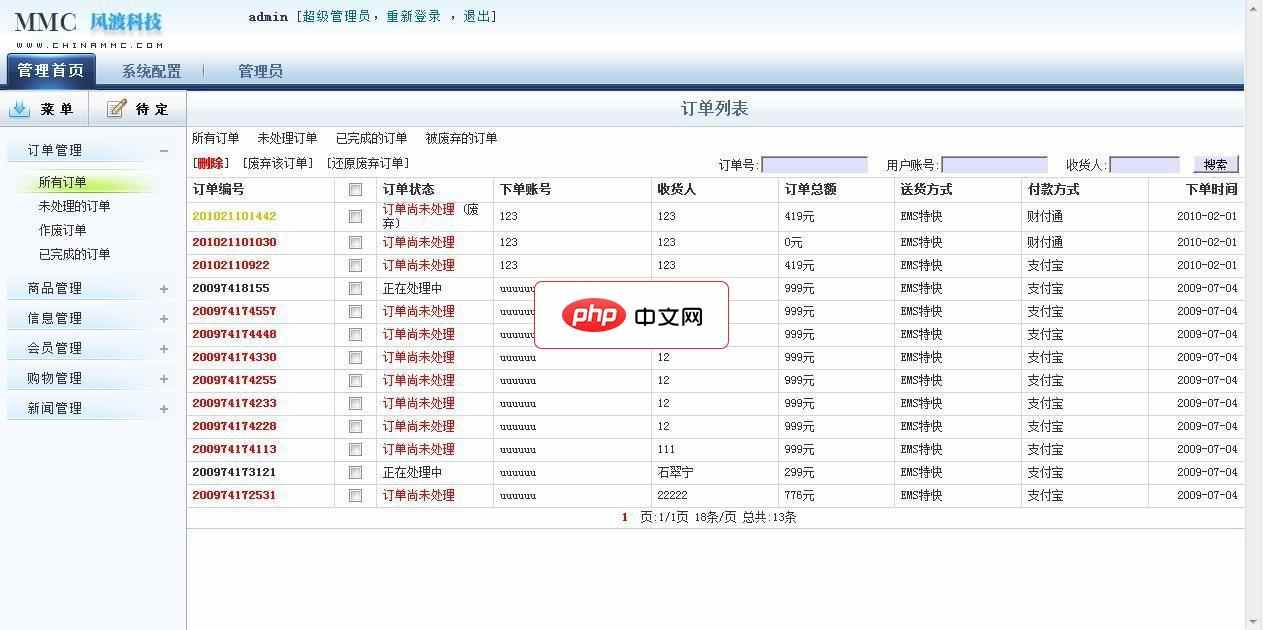Expand the 商品管理 menu
Viewport: 1263px width, 630px height.
point(163,288)
